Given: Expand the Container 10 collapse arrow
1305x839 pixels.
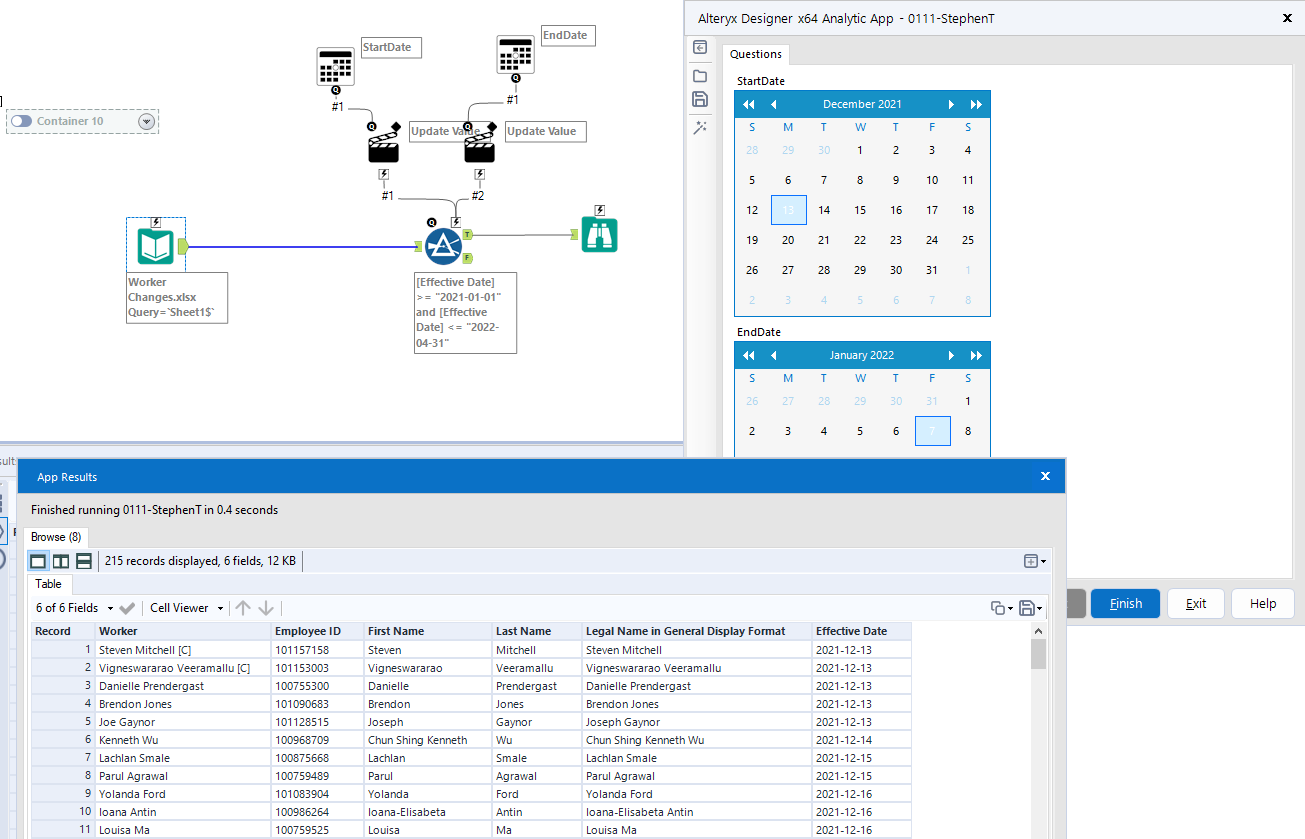Looking at the screenshot, I should [x=147, y=121].
